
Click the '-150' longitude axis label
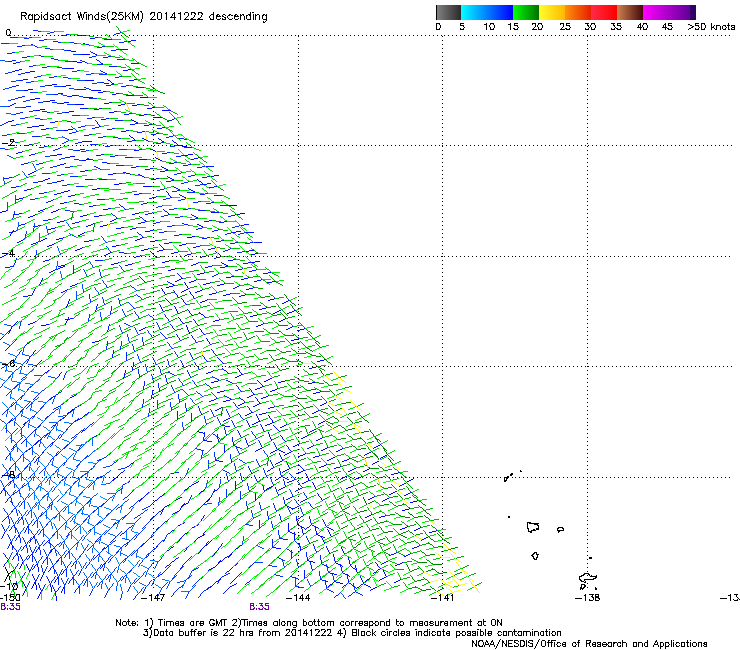tap(9, 596)
